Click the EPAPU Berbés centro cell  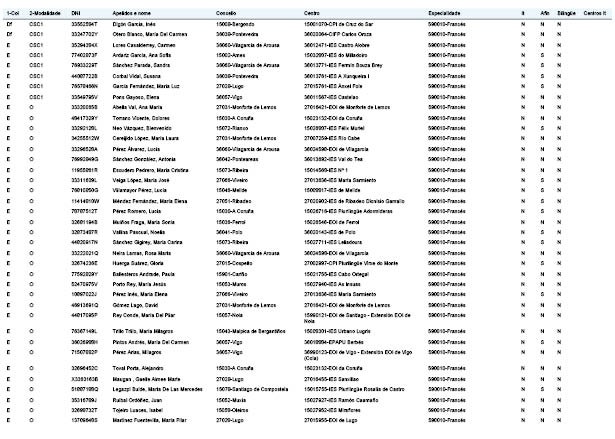pyautogui.click(x=334, y=342)
